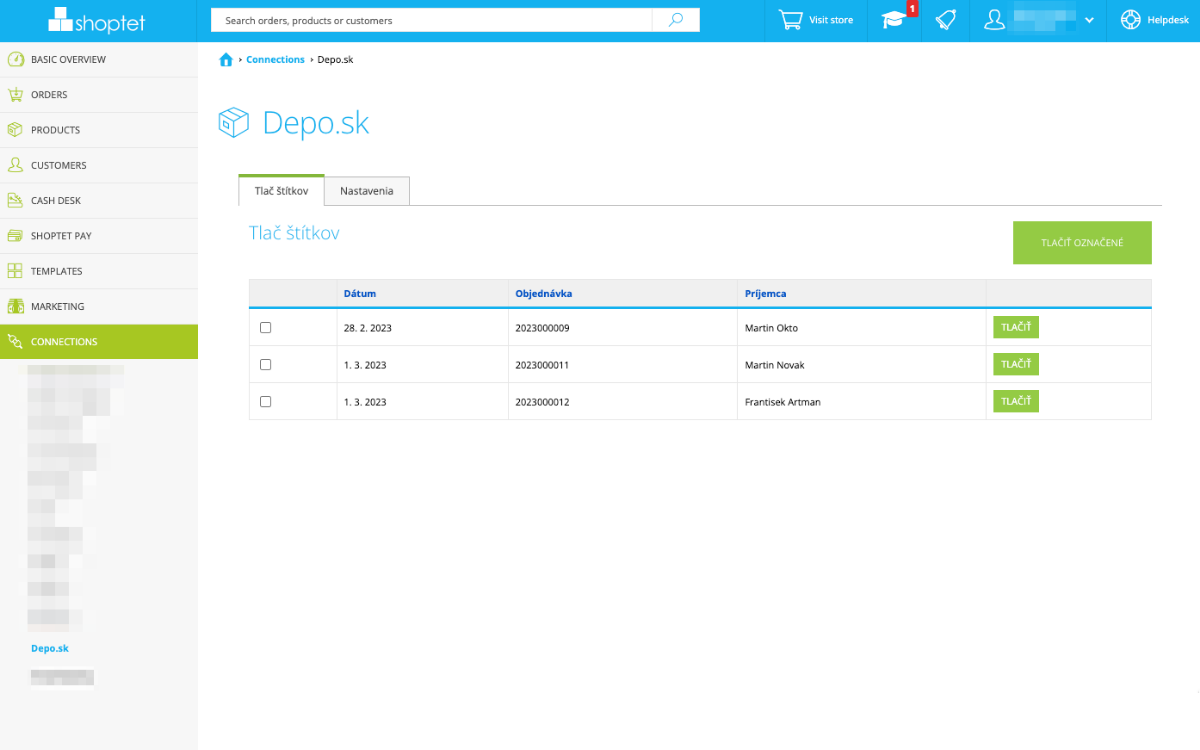Click the Customers person icon
The width and height of the screenshot is (1200, 750).
tap(15, 165)
